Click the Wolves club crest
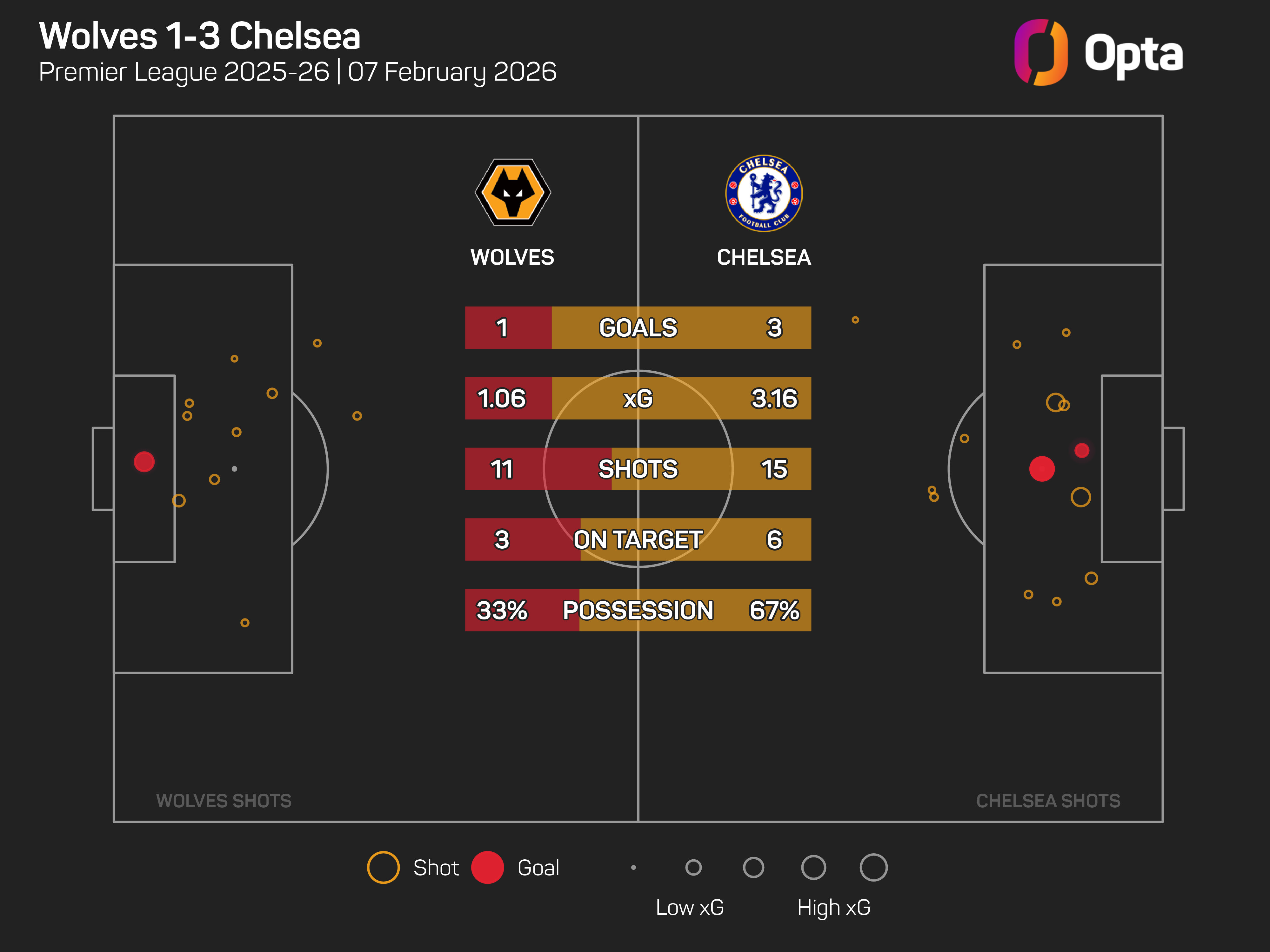 point(513,192)
